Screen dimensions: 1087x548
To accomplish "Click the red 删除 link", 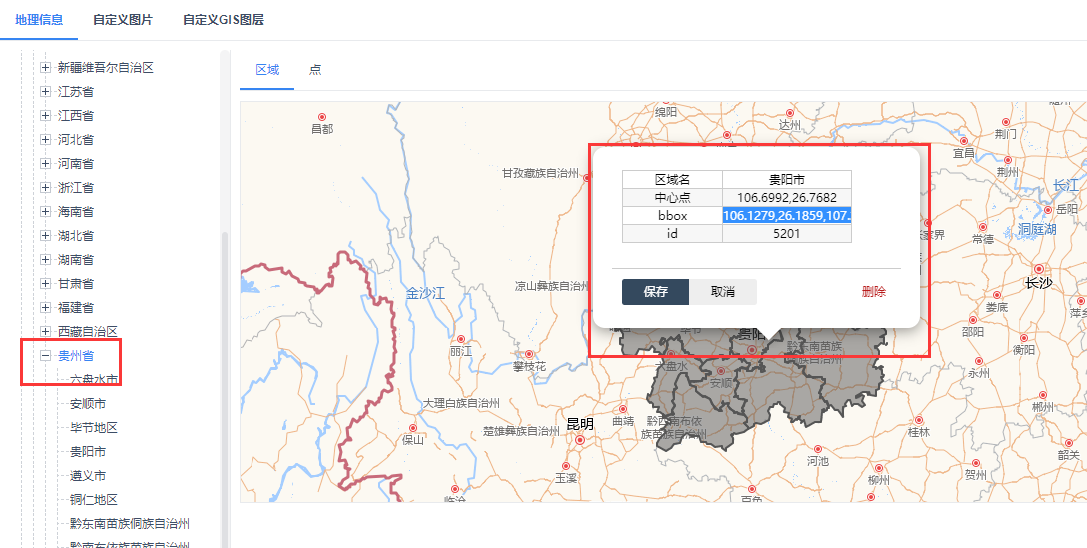I will pos(873,292).
